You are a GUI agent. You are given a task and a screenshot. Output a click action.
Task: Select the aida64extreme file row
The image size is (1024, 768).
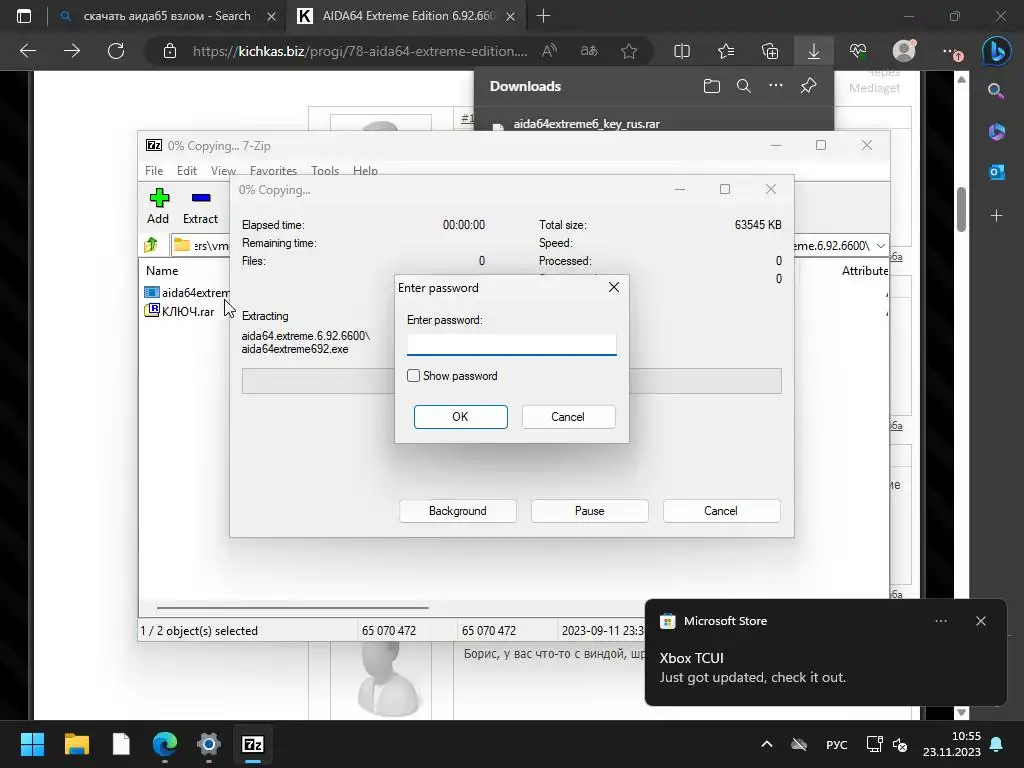[187, 292]
